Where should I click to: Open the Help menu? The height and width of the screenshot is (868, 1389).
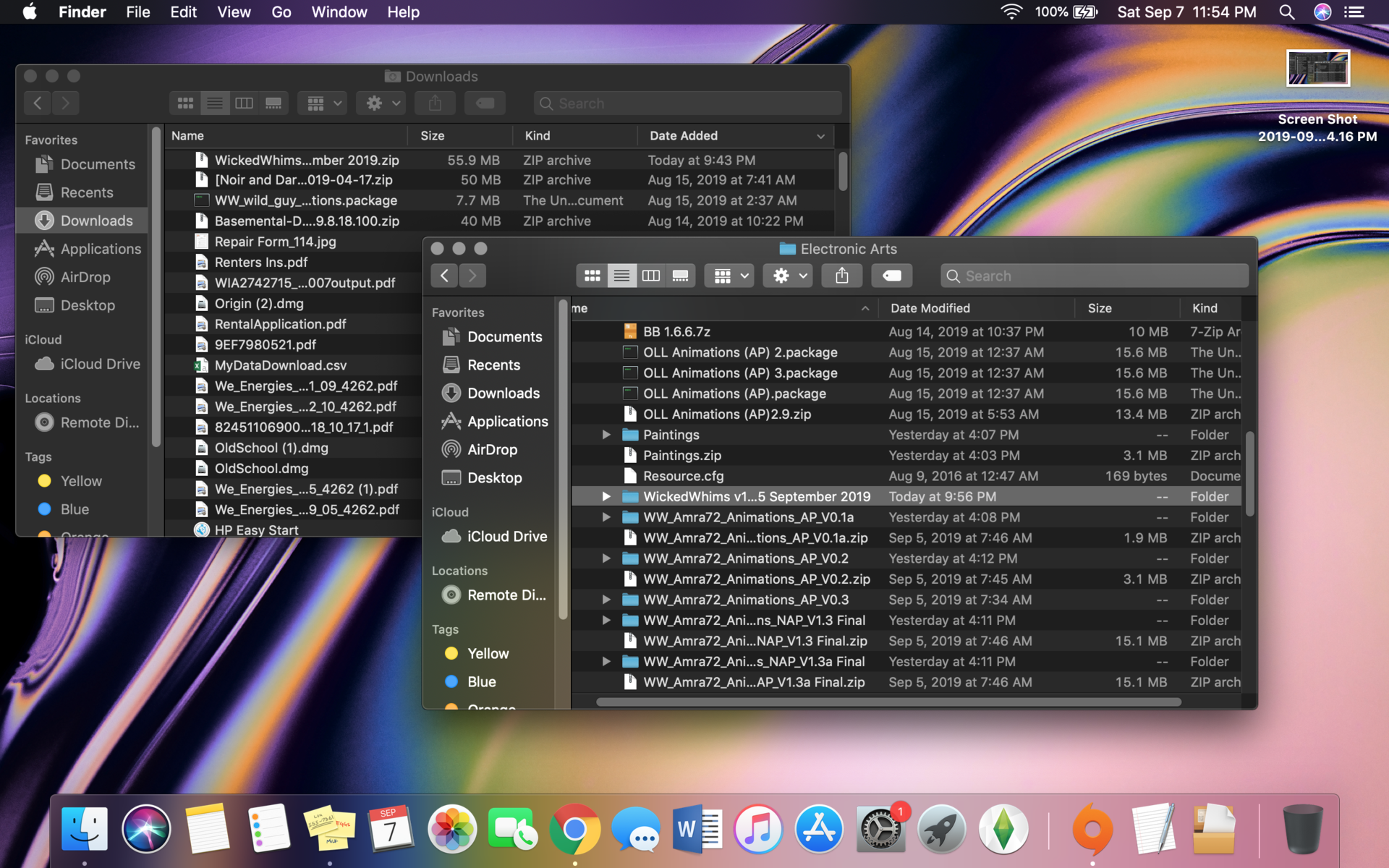[x=403, y=12]
